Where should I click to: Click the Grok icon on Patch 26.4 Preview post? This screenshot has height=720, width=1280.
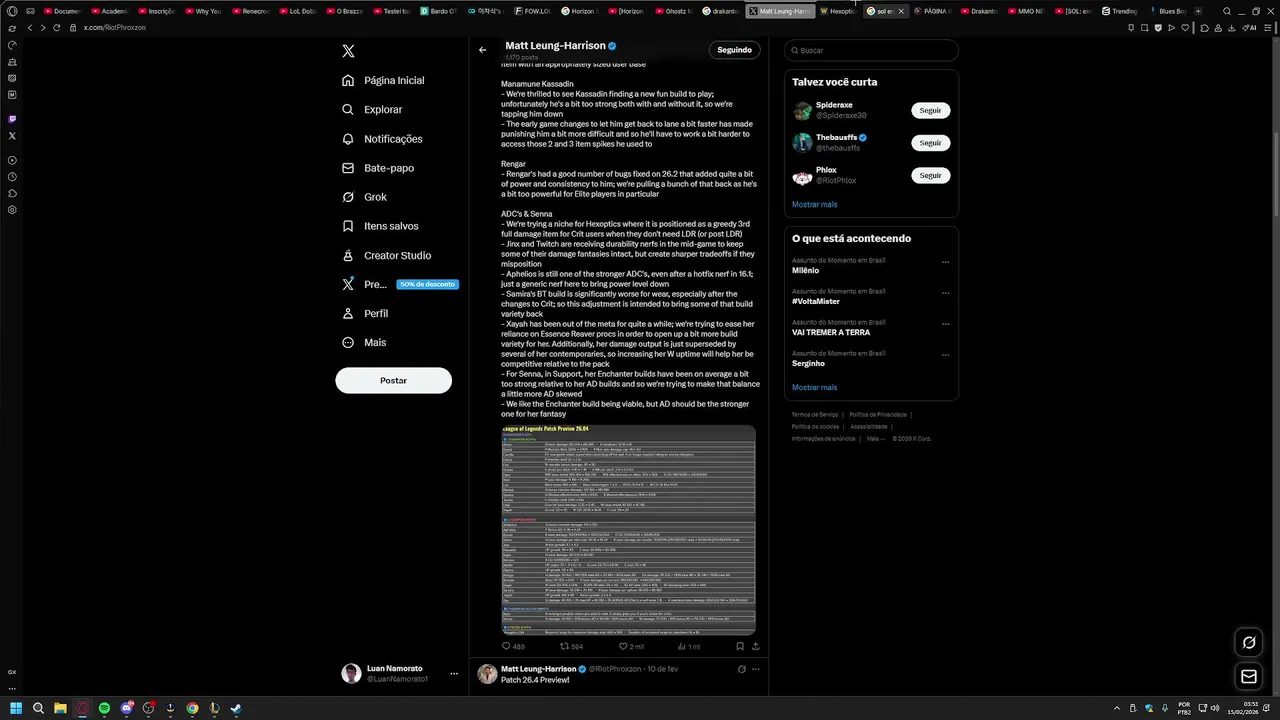[741, 669]
